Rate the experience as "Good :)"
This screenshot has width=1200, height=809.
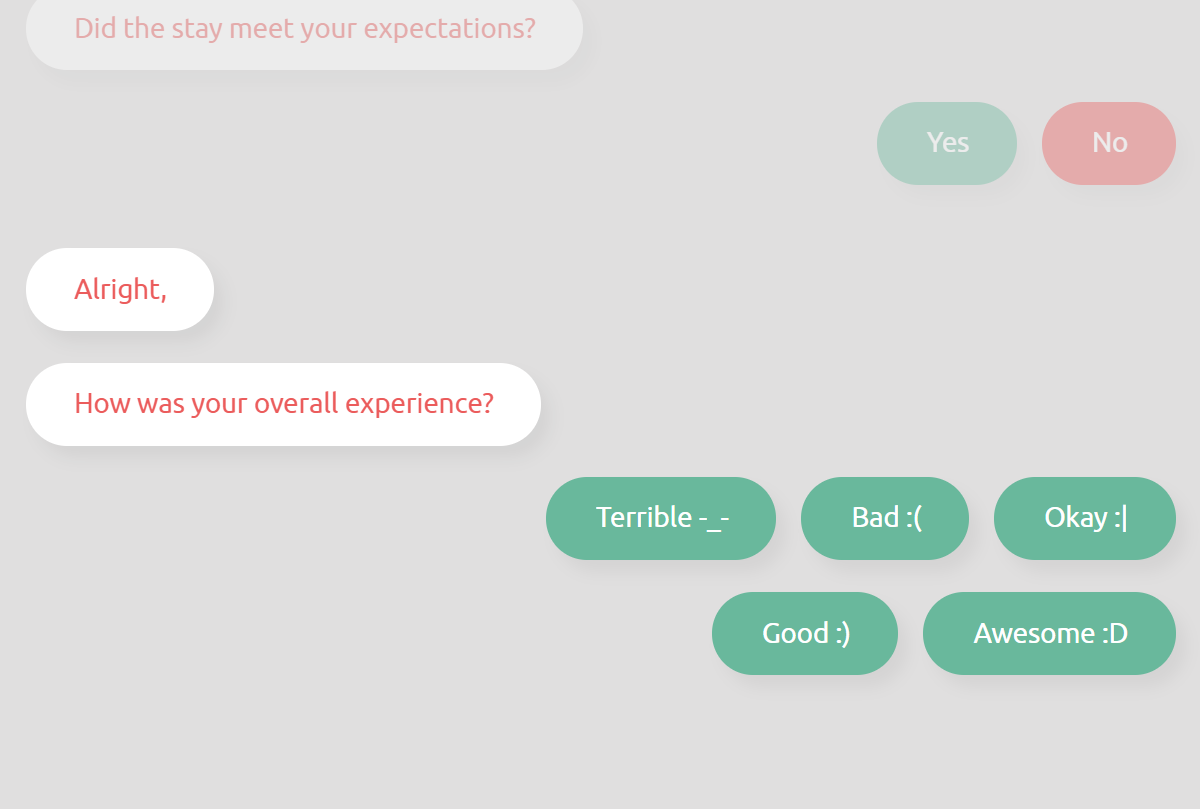[x=805, y=633]
